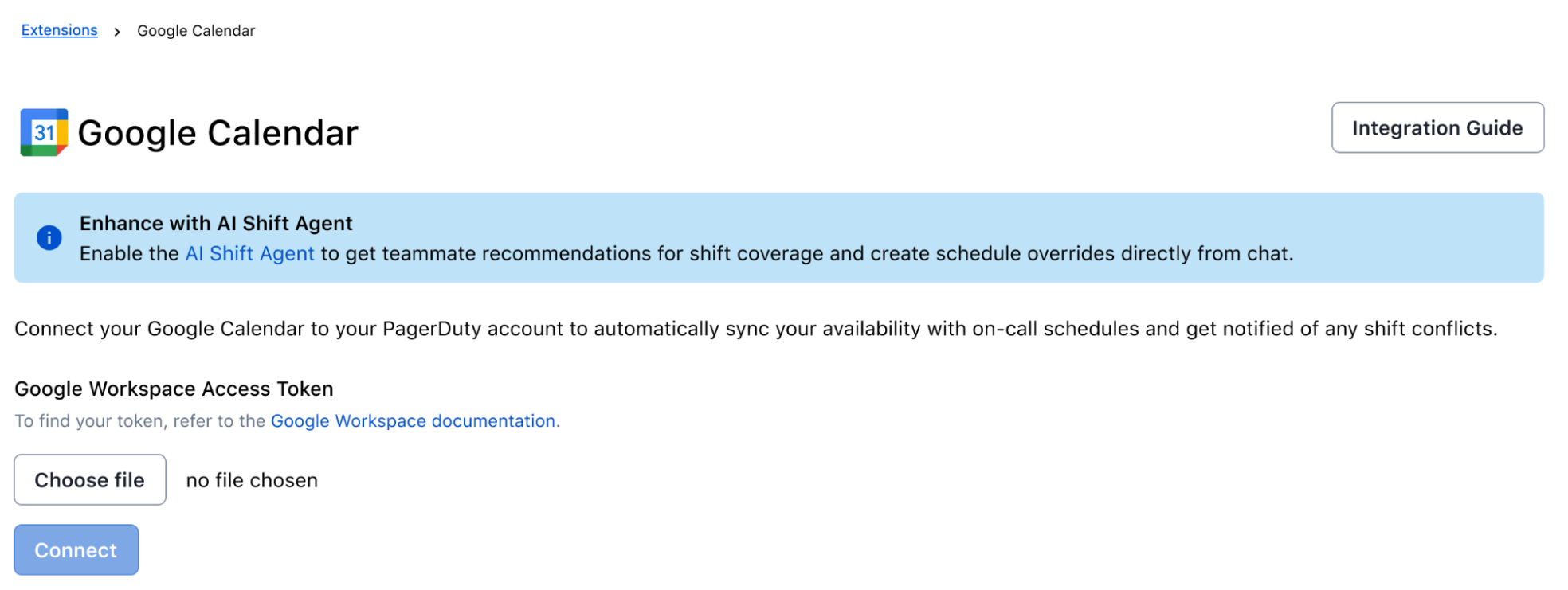Image resolution: width=1568 pixels, height=590 pixels.
Task: Navigate back via the Extensions breadcrumb
Action: 58,29
